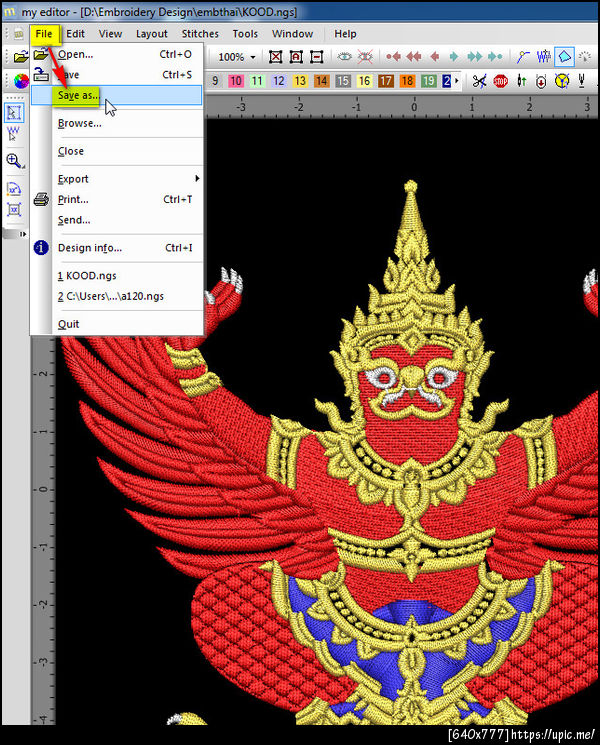600x745 pixels.
Task: Activate the zoom magnifier tool
Action: [14, 161]
